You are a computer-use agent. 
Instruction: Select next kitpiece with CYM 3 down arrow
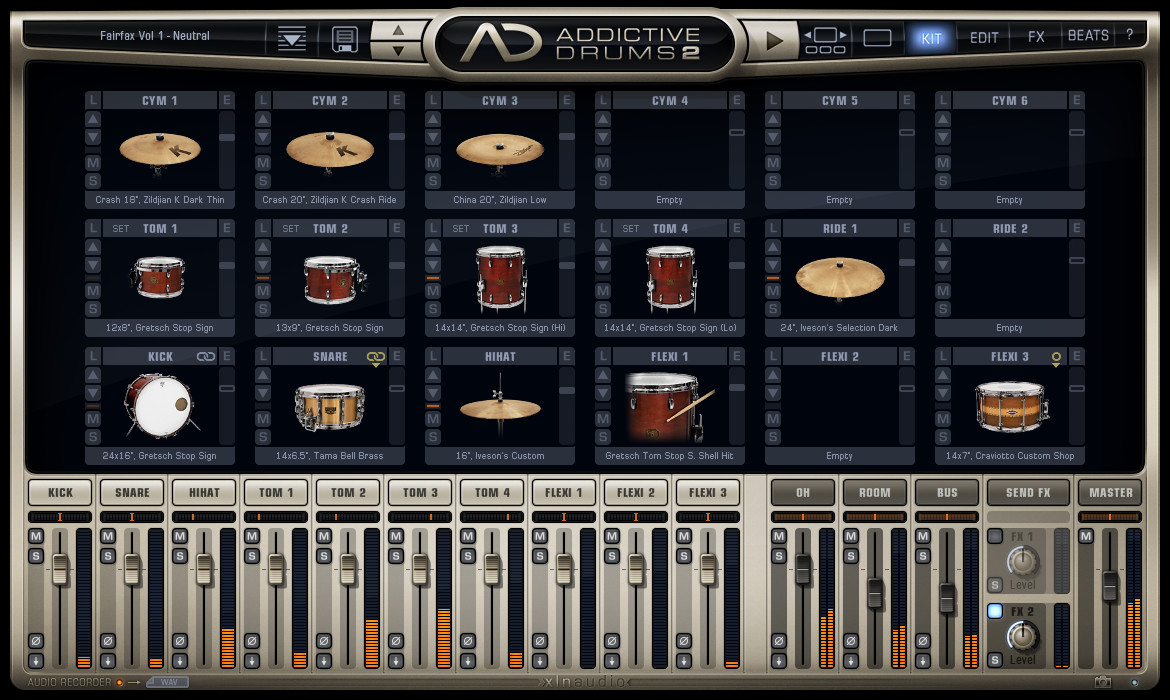click(x=433, y=137)
